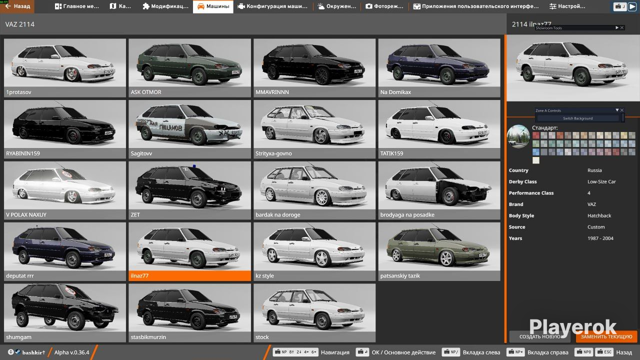Viewport: 640px width, 360px height.
Task: Pick the red swatch starting the Стандарт row
Action: [x=536, y=136]
